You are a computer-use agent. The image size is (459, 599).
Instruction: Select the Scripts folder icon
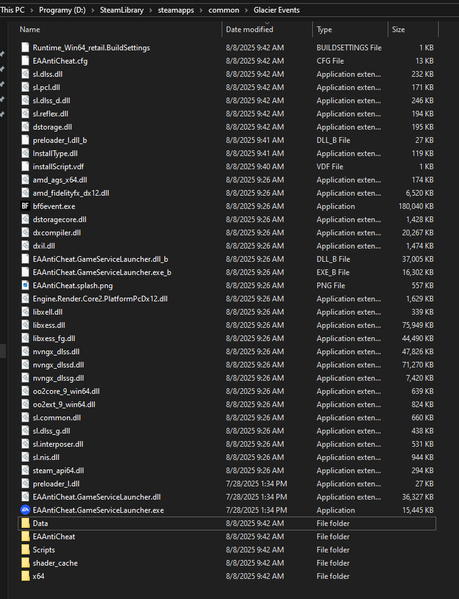[25, 550]
